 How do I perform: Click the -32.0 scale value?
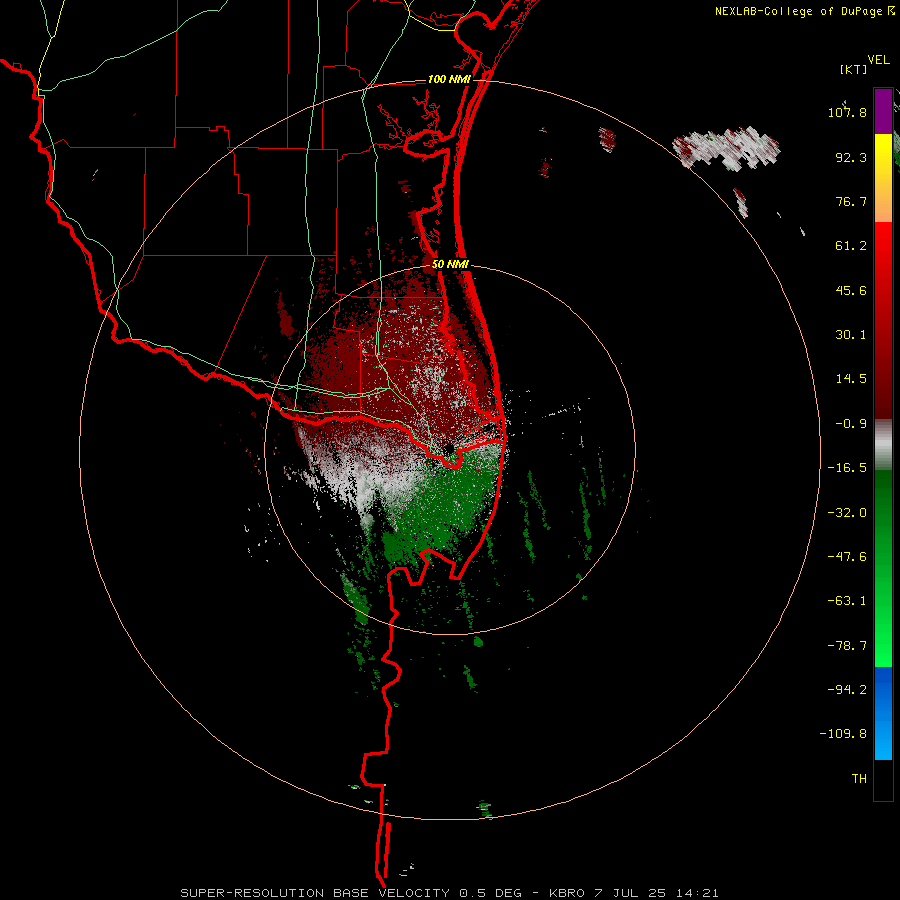[x=847, y=513]
